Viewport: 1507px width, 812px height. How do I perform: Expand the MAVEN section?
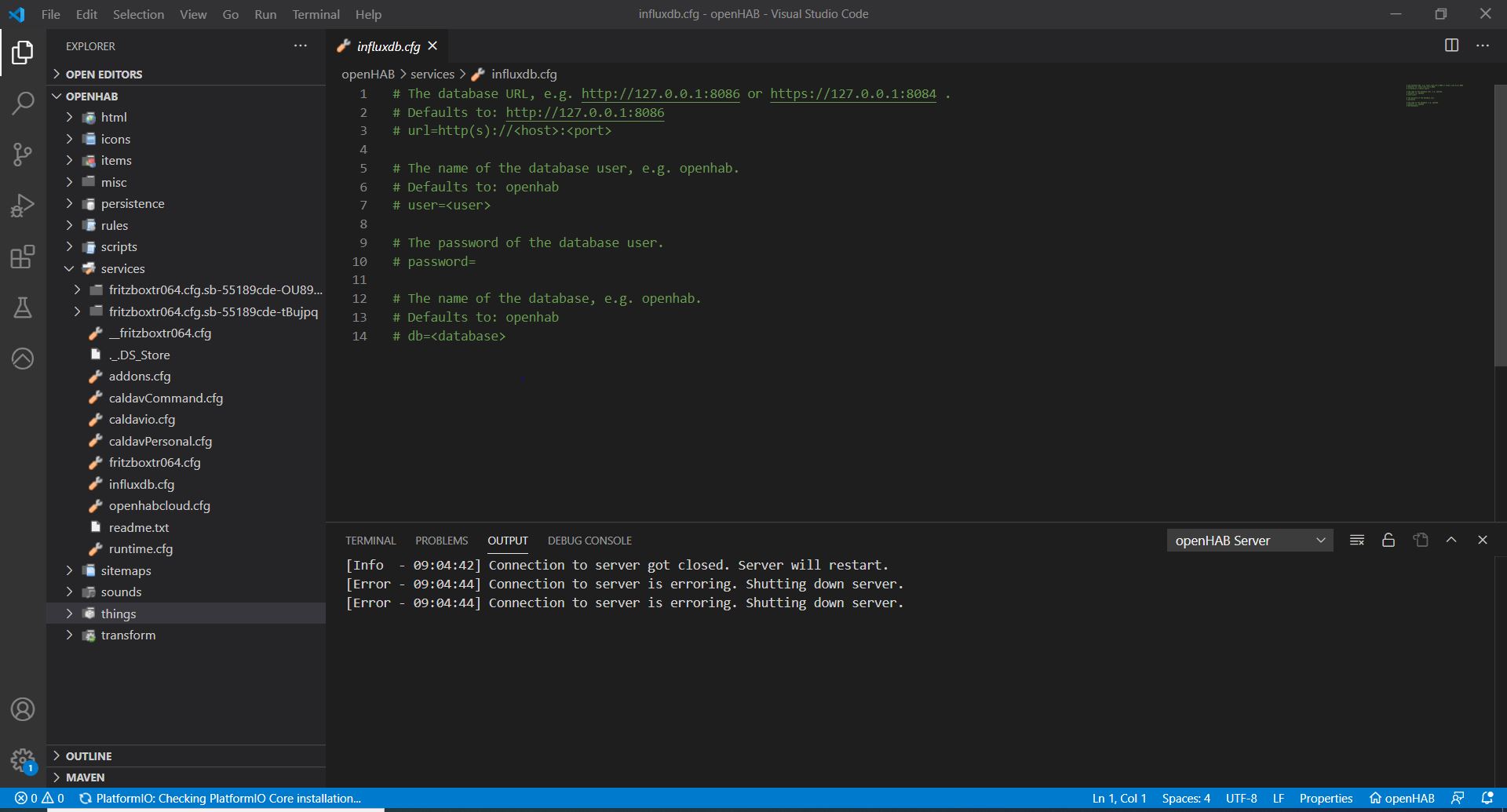coord(186,777)
